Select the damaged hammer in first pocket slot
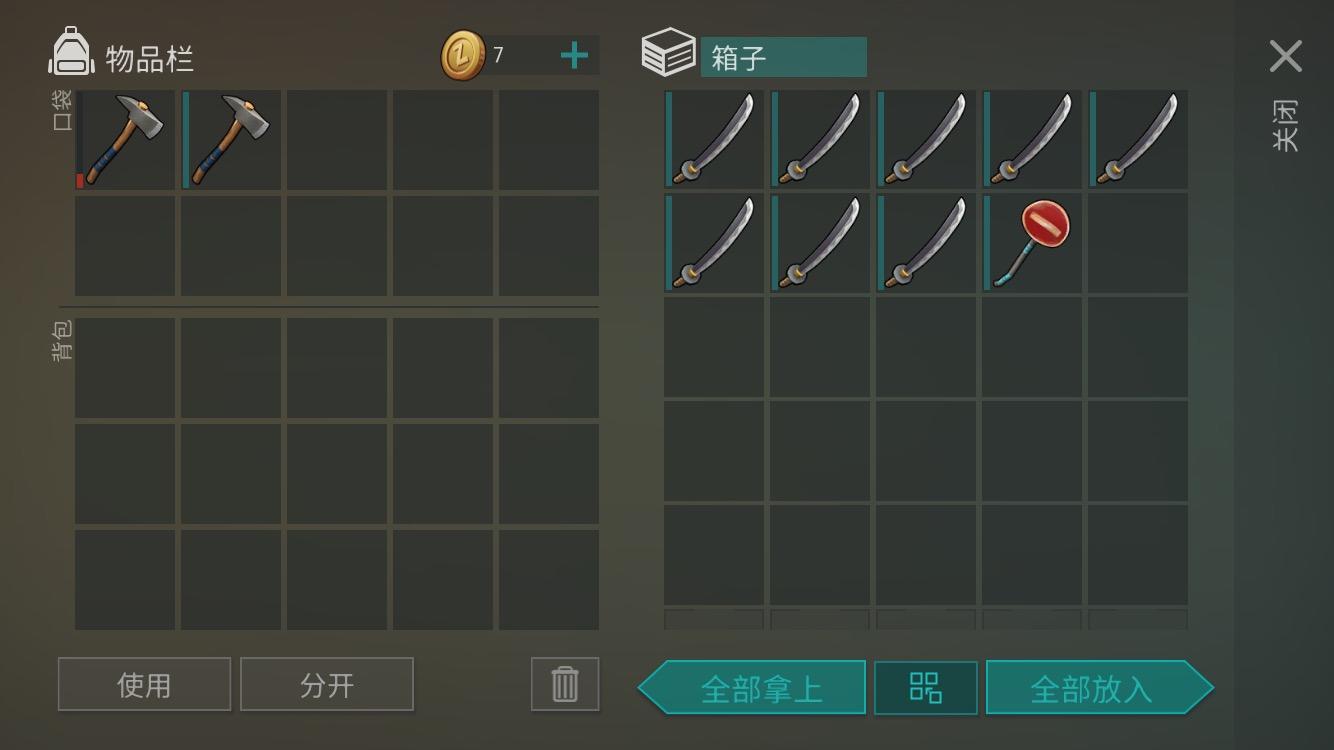 pyautogui.click(x=125, y=140)
